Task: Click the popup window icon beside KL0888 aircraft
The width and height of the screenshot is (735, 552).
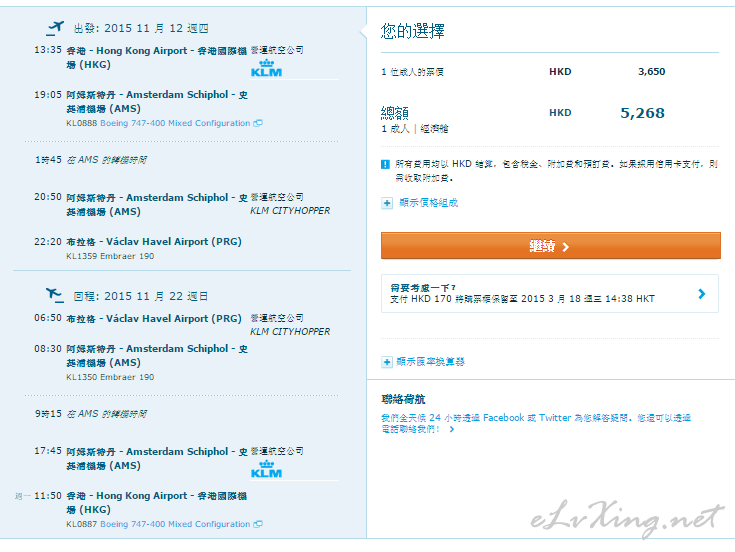Action: [x=258, y=124]
